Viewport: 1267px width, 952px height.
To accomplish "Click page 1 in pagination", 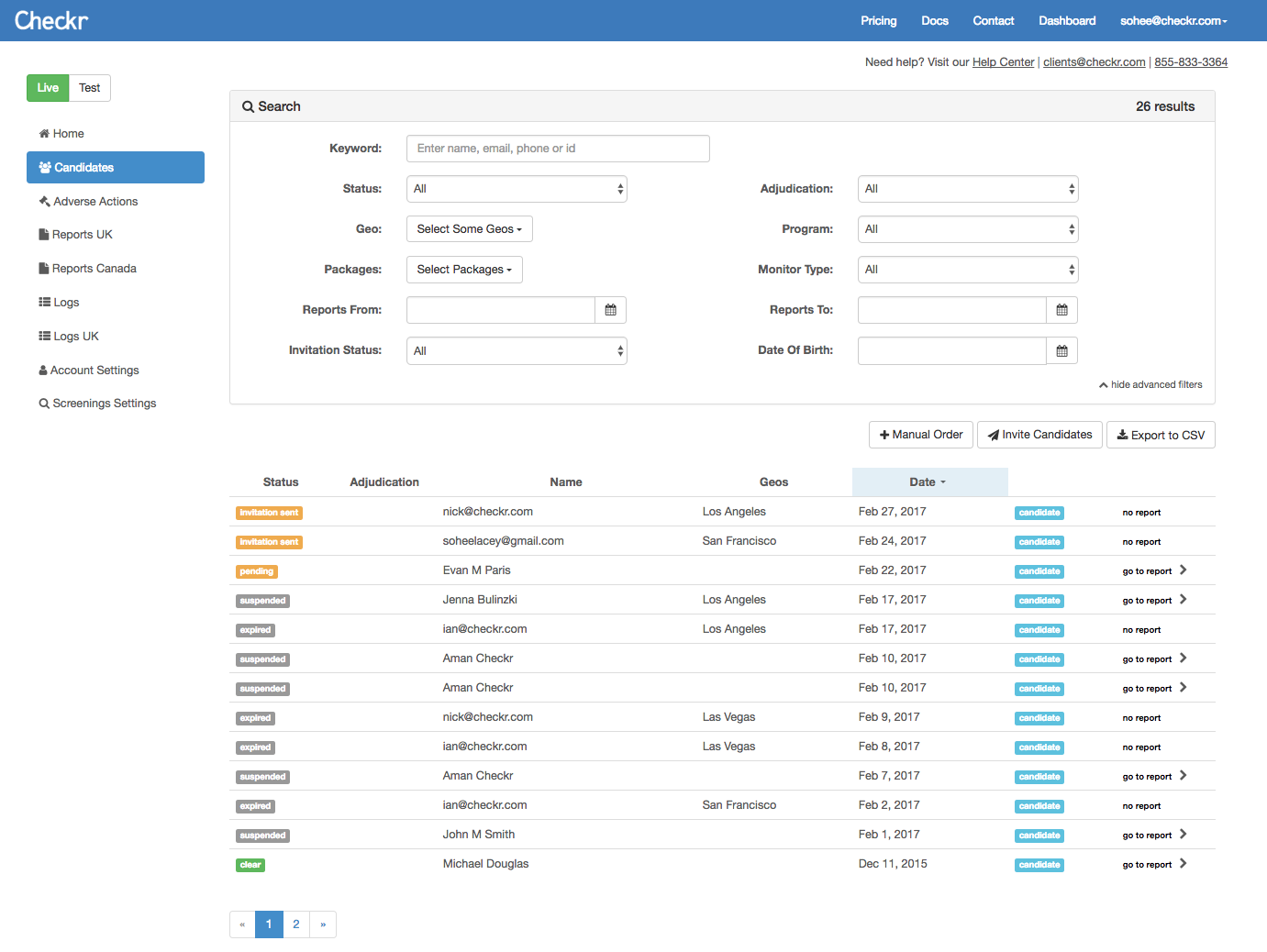I will point(269,924).
